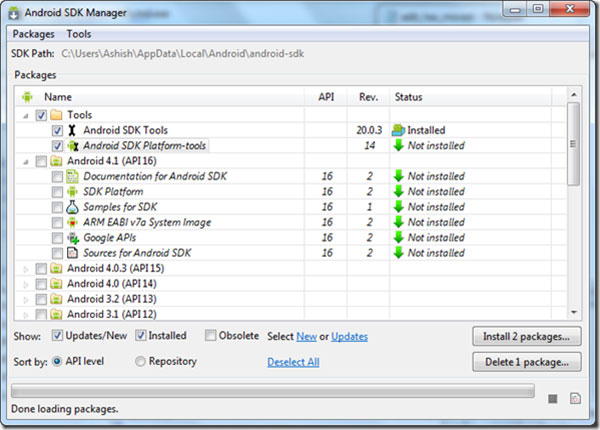600x430 pixels.
Task: Check the Google APIs checkbox
Action: (57, 238)
